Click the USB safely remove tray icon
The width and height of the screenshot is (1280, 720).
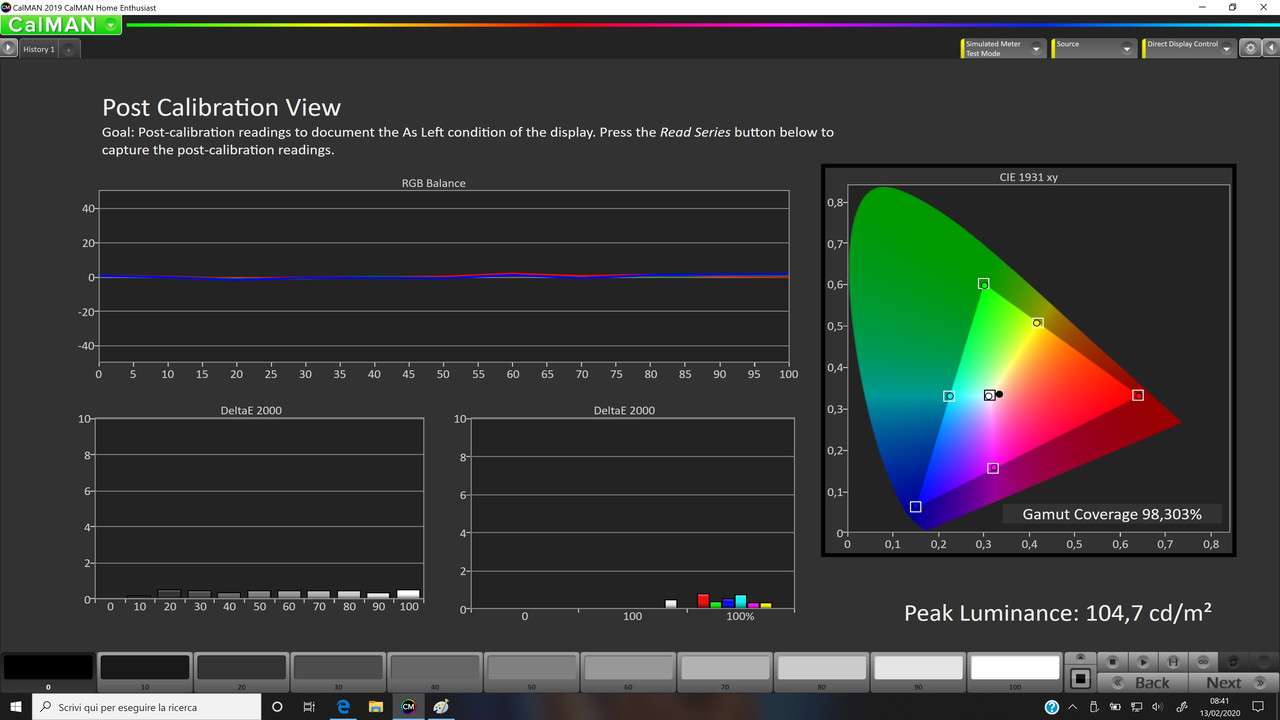[x=1095, y=707]
